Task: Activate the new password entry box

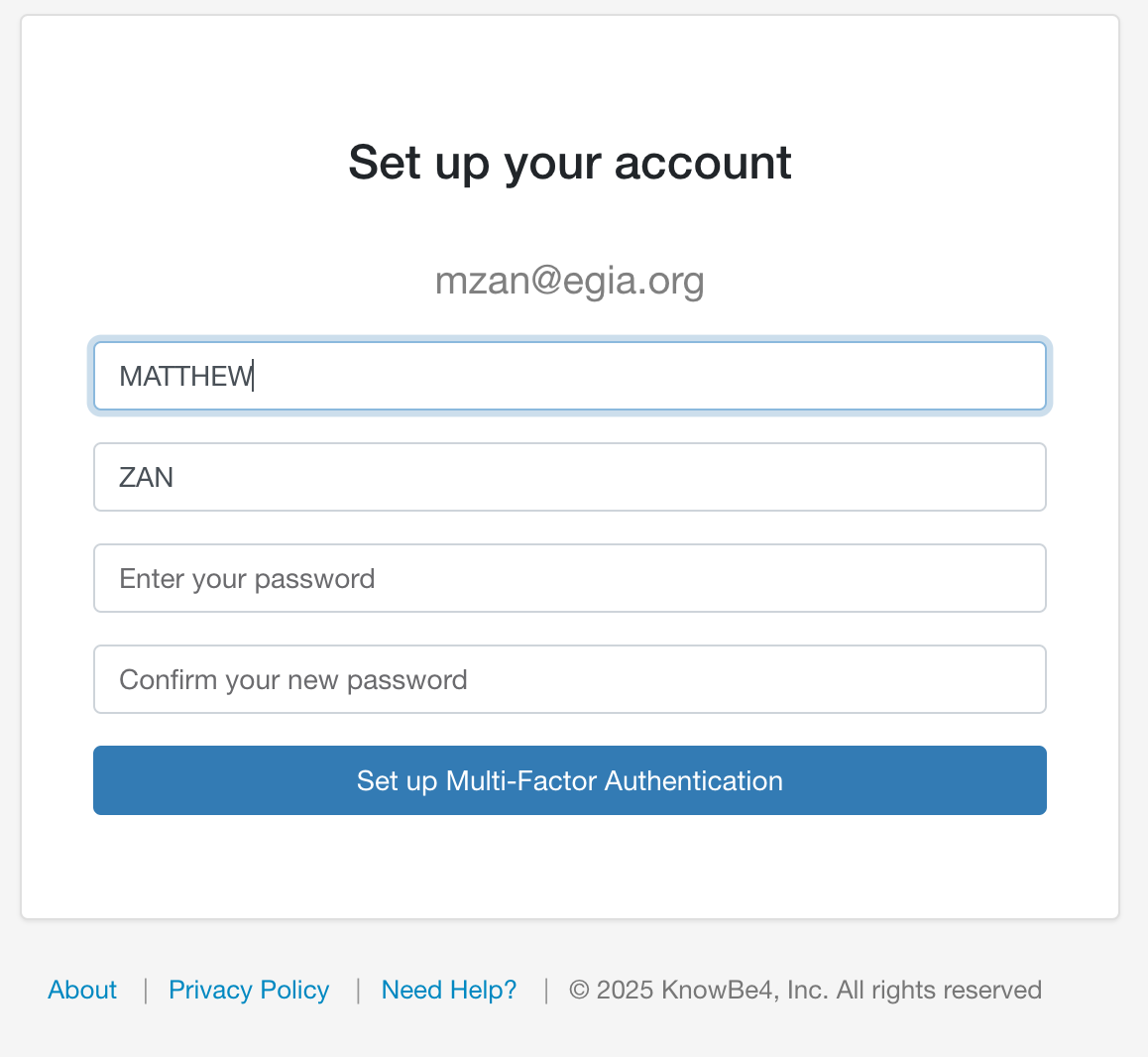Action: [569, 578]
